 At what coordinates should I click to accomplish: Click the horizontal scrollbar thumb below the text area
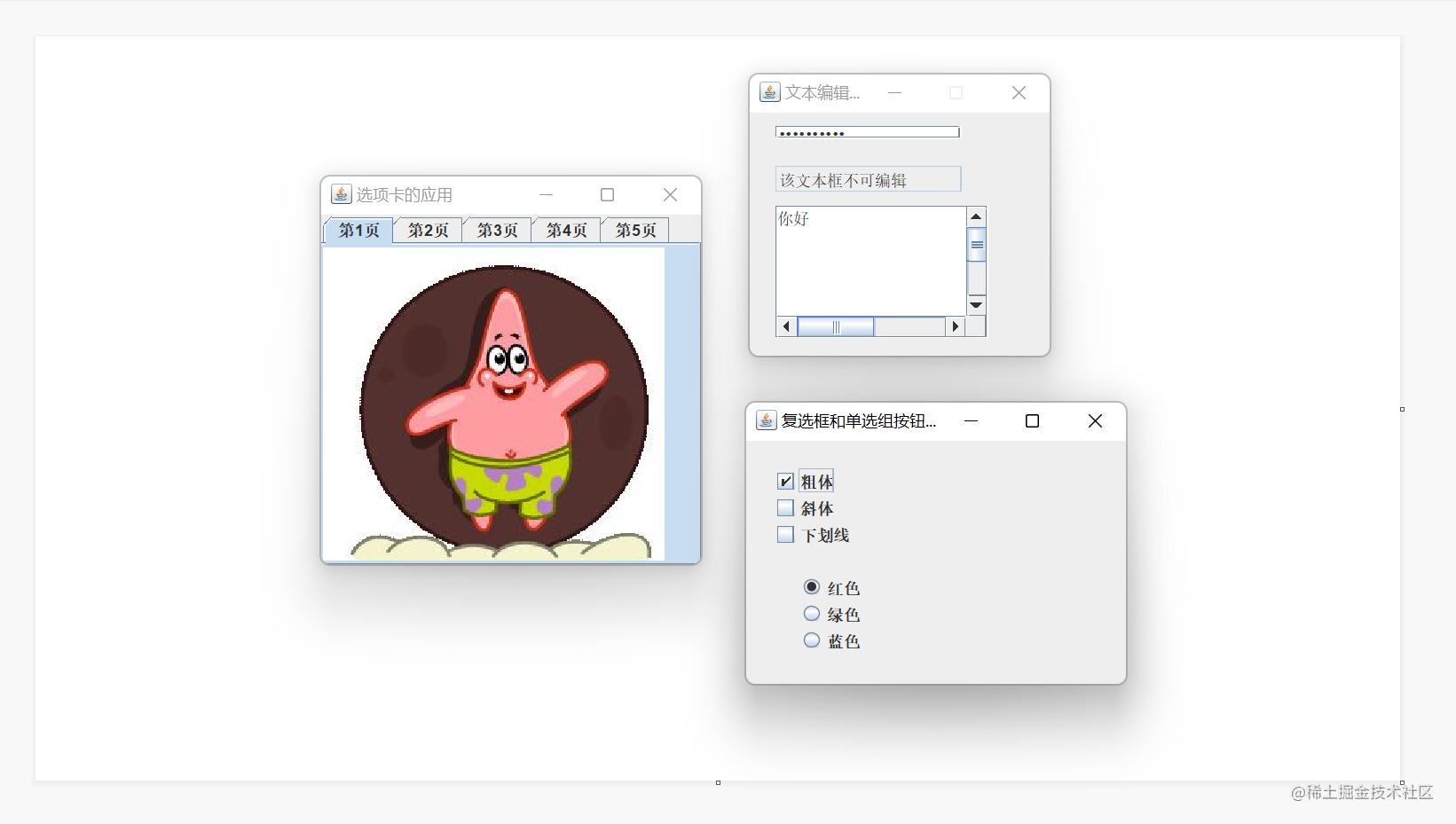click(x=835, y=326)
